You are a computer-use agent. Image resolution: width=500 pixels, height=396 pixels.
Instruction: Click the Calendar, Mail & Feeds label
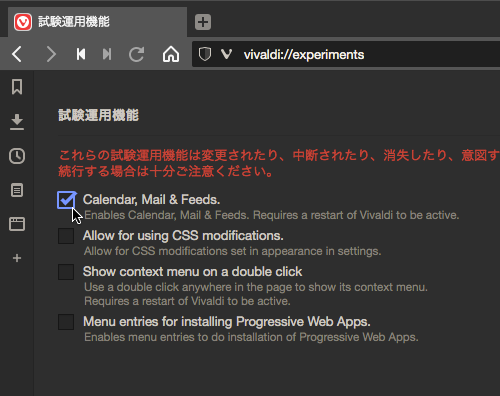tap(151, 200)
